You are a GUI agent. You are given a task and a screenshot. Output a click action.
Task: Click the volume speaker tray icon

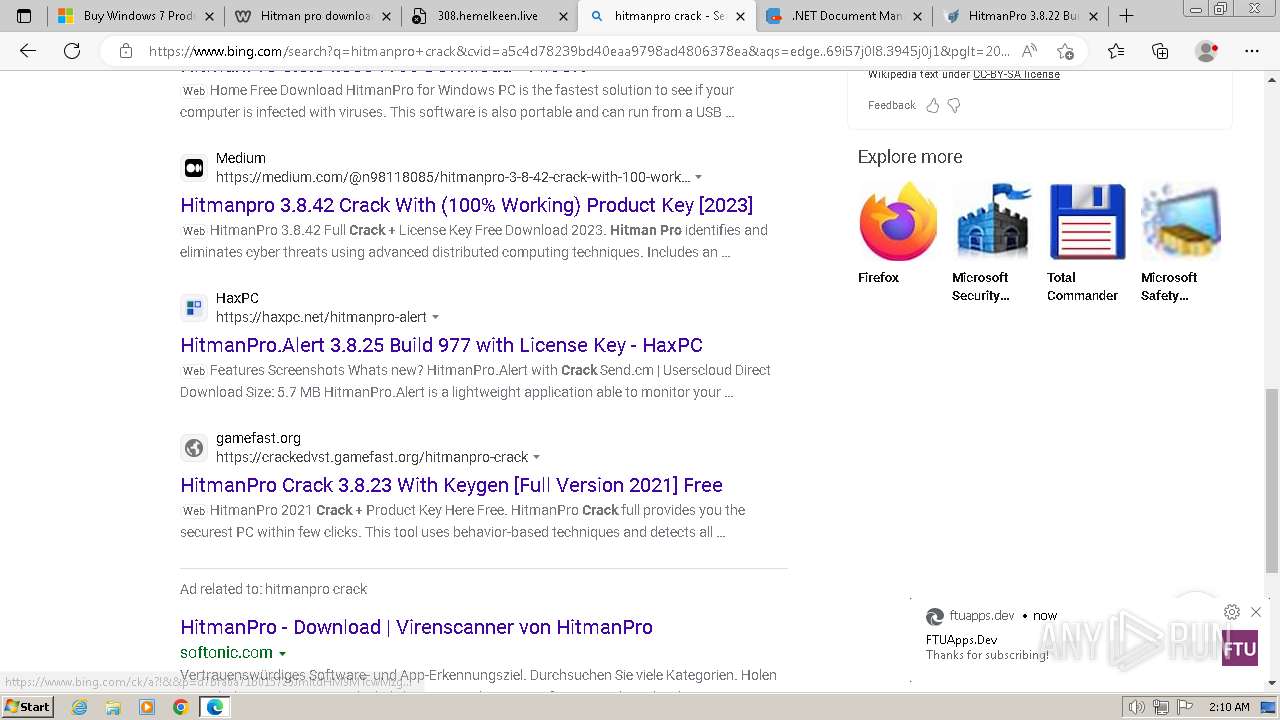pos(1136,707)
